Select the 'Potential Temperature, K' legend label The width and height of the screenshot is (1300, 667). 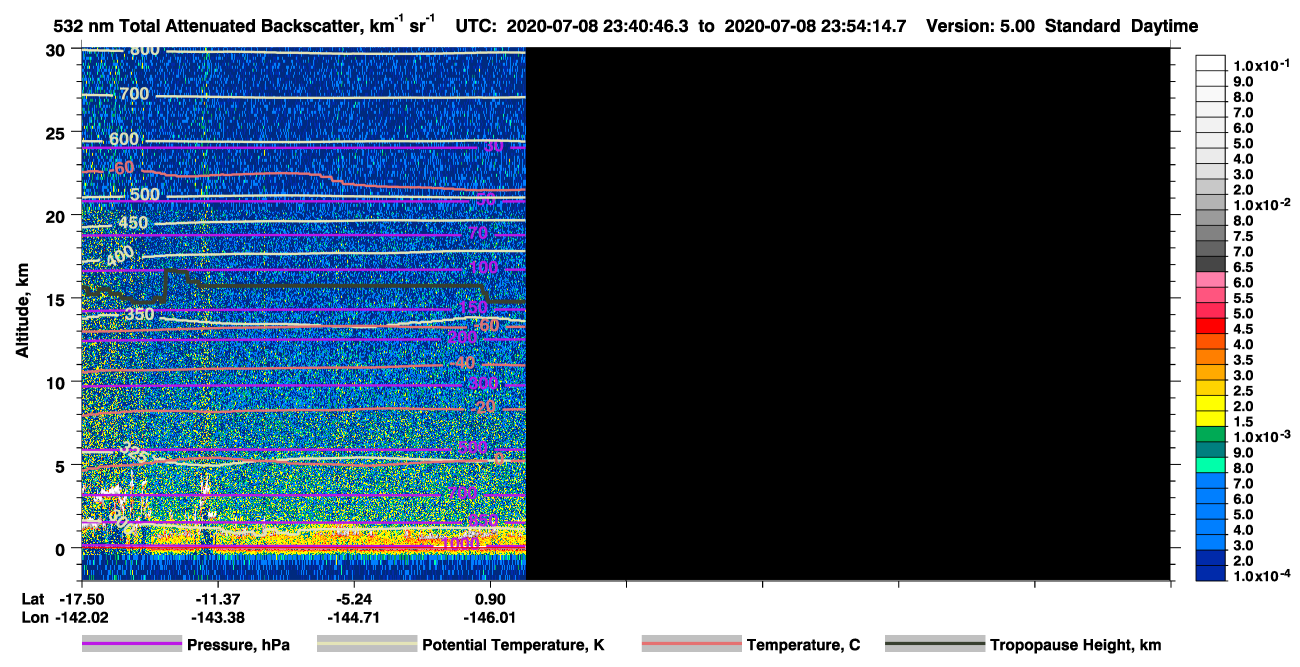tap(513, 645)
